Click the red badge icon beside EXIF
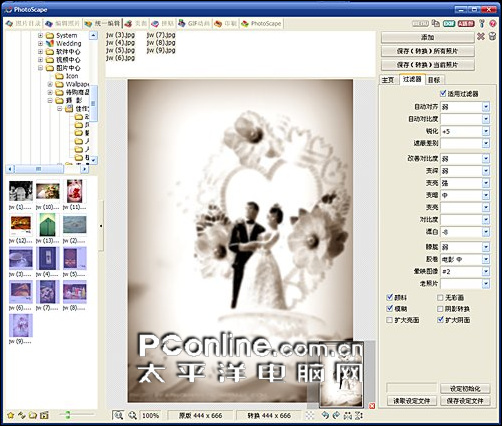 (466, 23)
